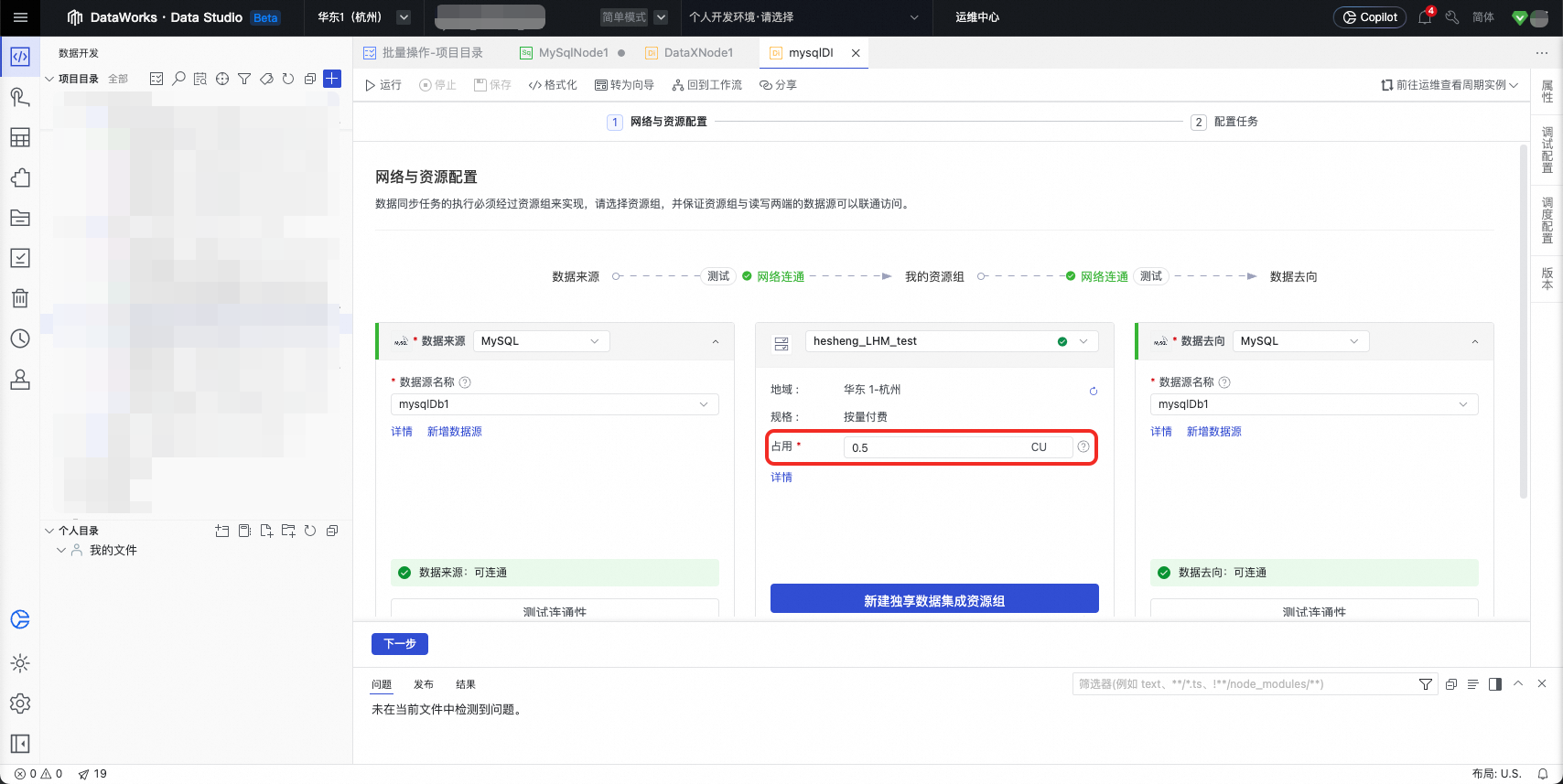Click 详情 link under resource group
The height and width of the screenshot is (784, 1563).
[x=781, y=478]
